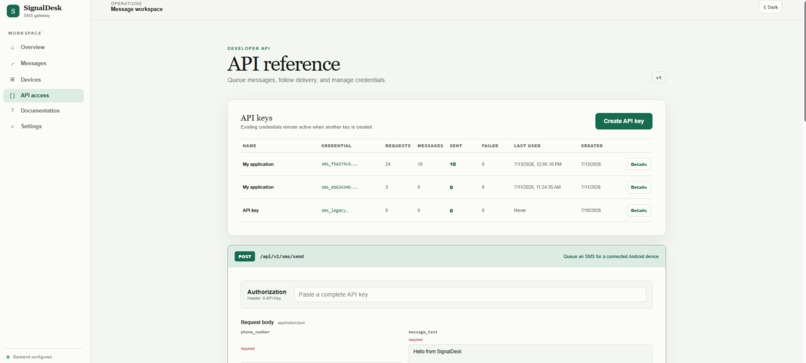Click credential sms_f5a274c6...

tap(339, 165)
